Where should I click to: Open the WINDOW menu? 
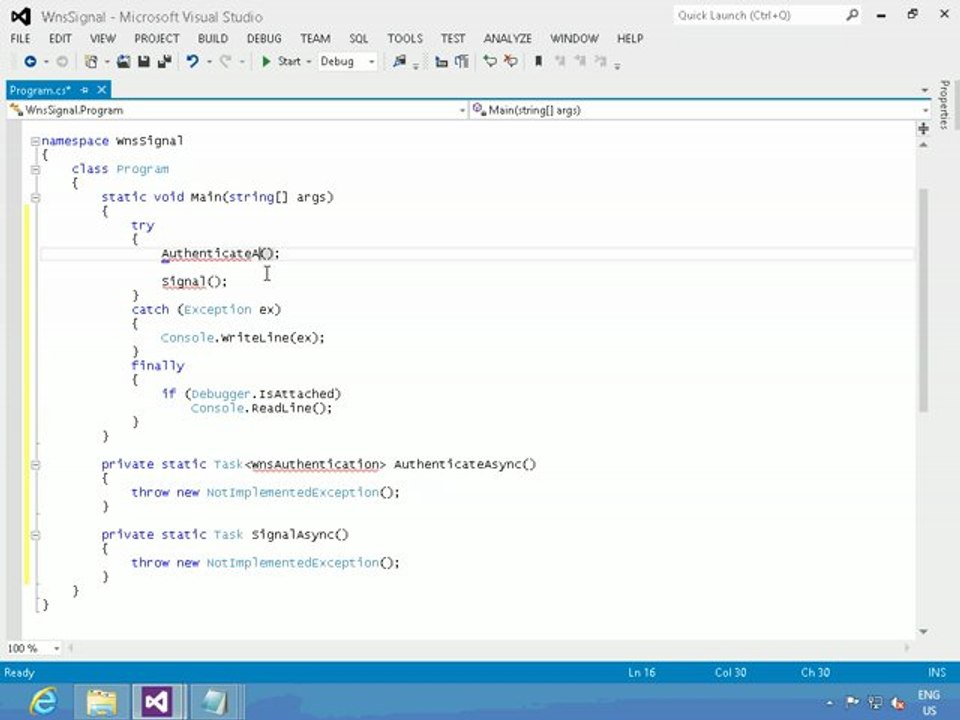click(x=574, y=39)
